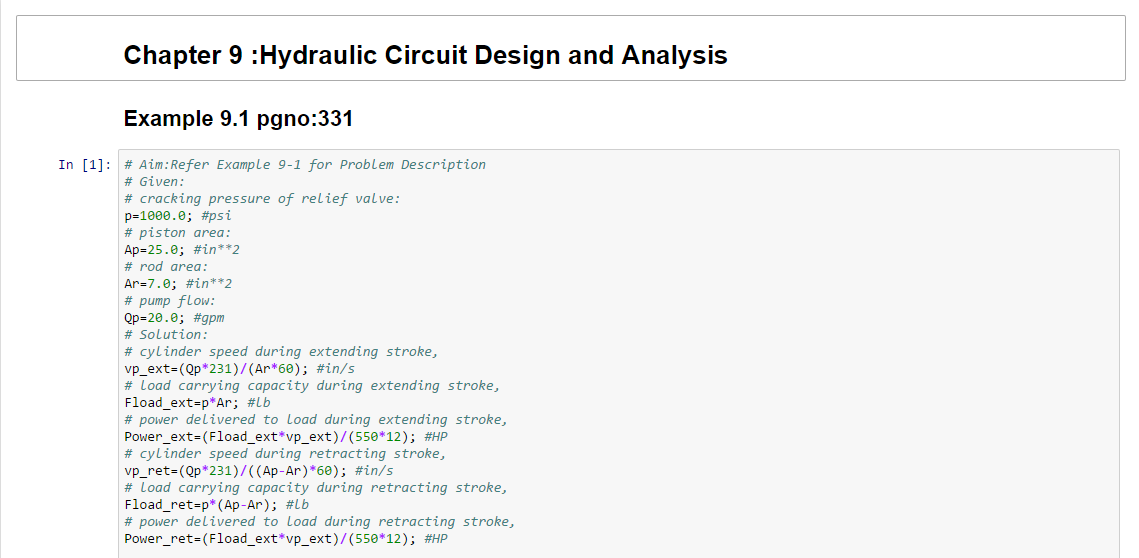Click the Chapter 9 Hydraulic Circuit heading
The width and height of the screenshot is (1139, 558).
pos(425,55)
